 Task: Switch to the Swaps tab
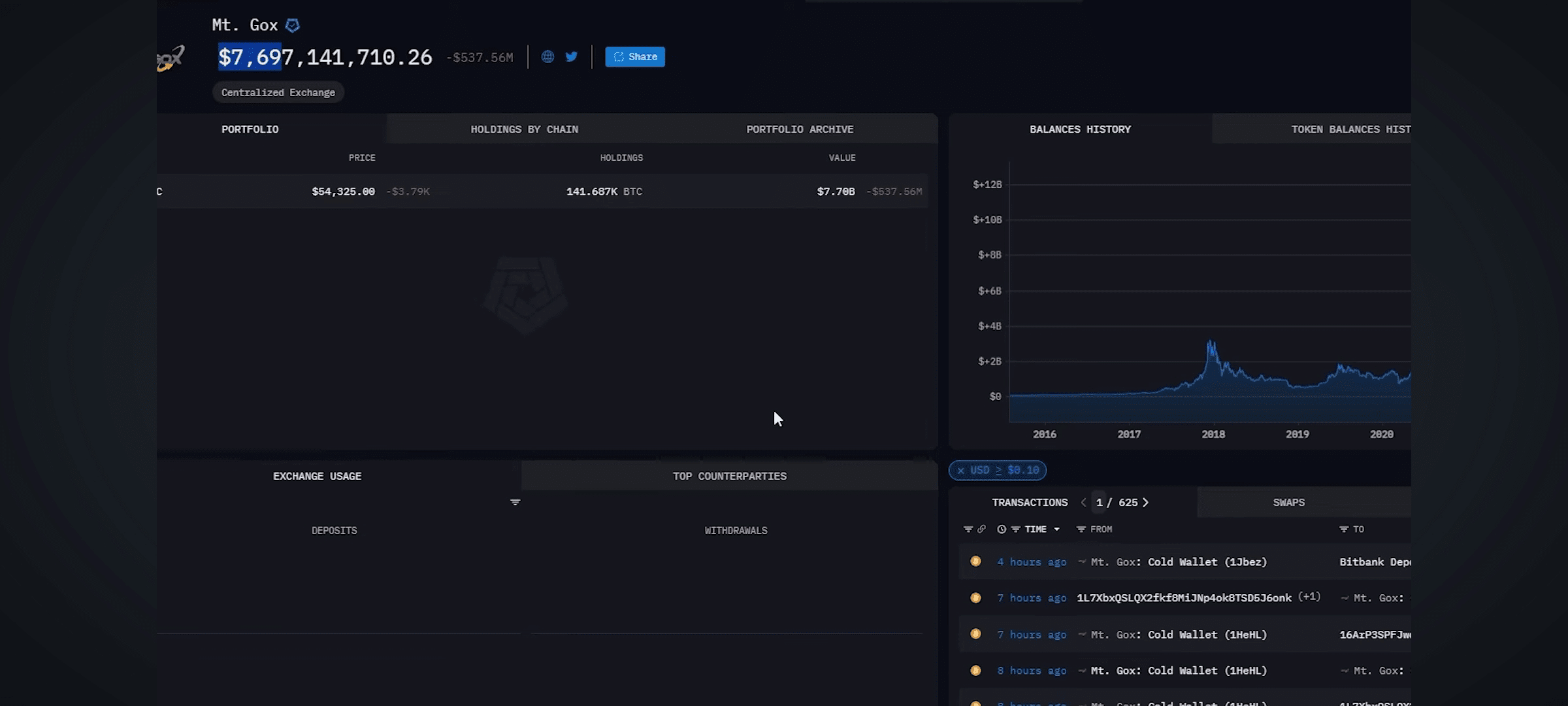pyautogui.click(x=1288, y=502)
